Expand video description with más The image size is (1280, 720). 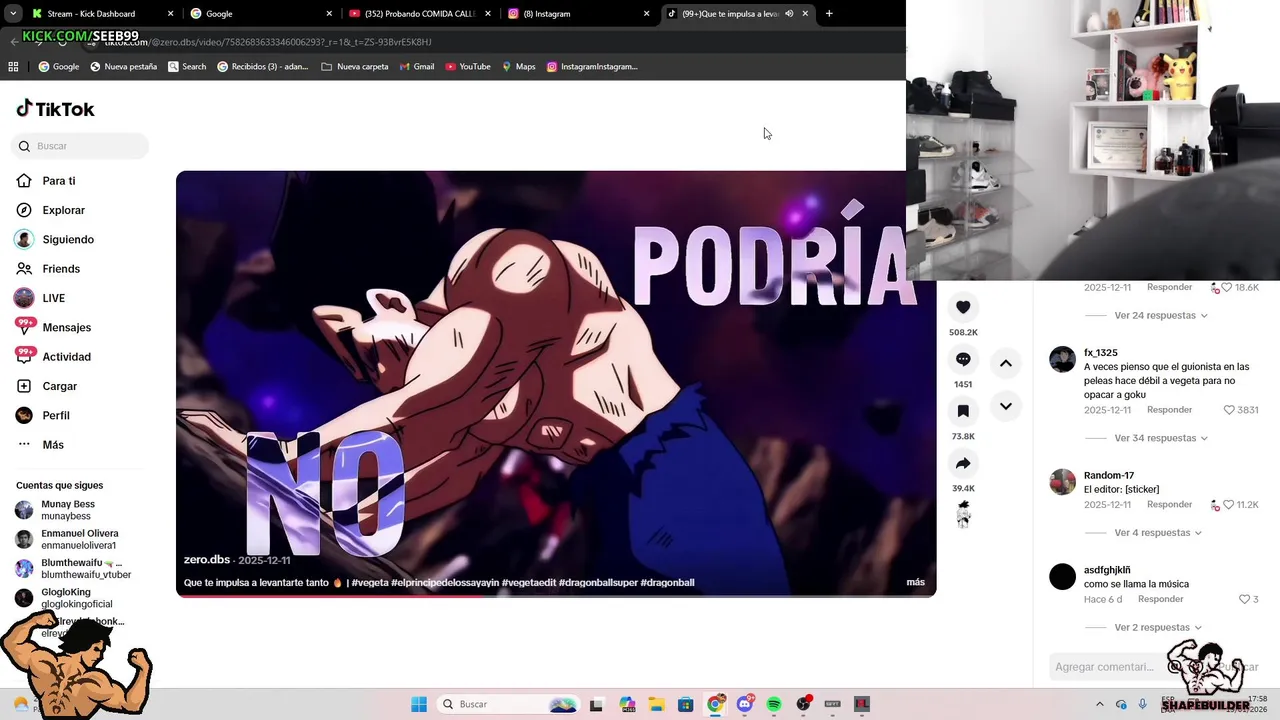pos(915,582)
